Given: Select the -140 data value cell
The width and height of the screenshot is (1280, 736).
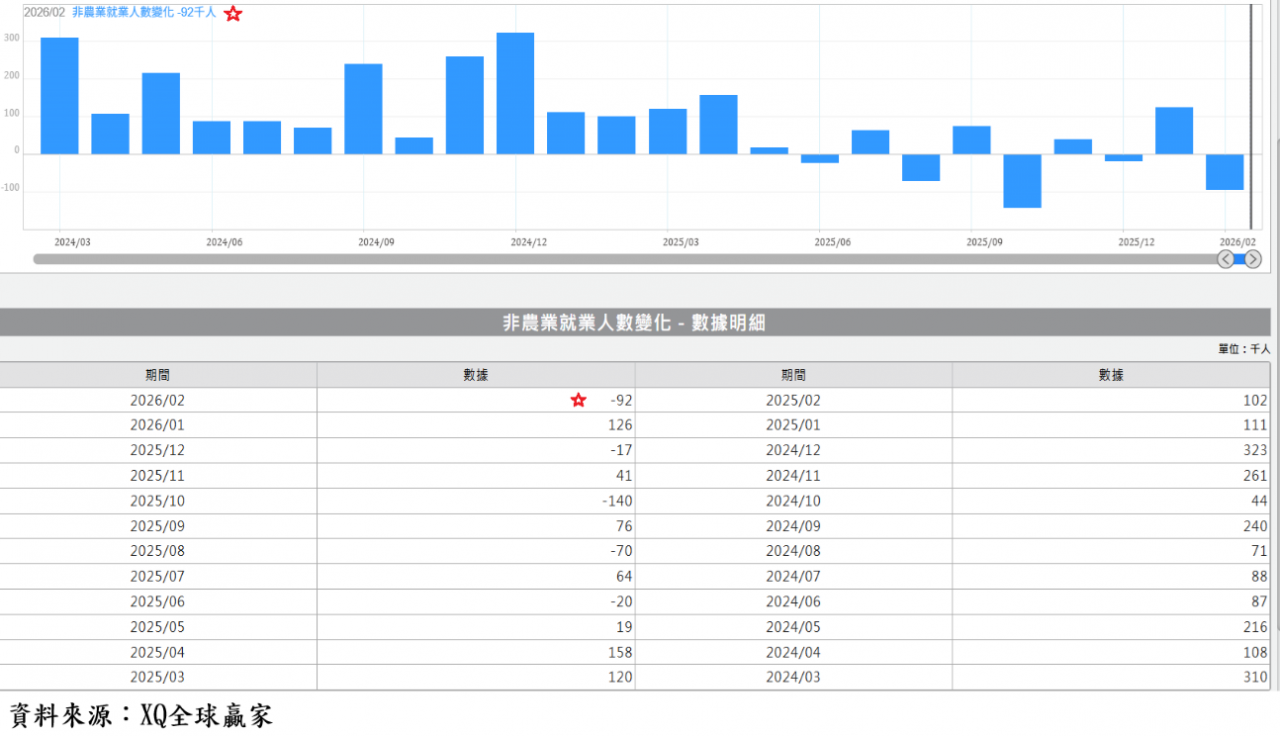Looking at the screenshot, I should click(x=476, y=501).
